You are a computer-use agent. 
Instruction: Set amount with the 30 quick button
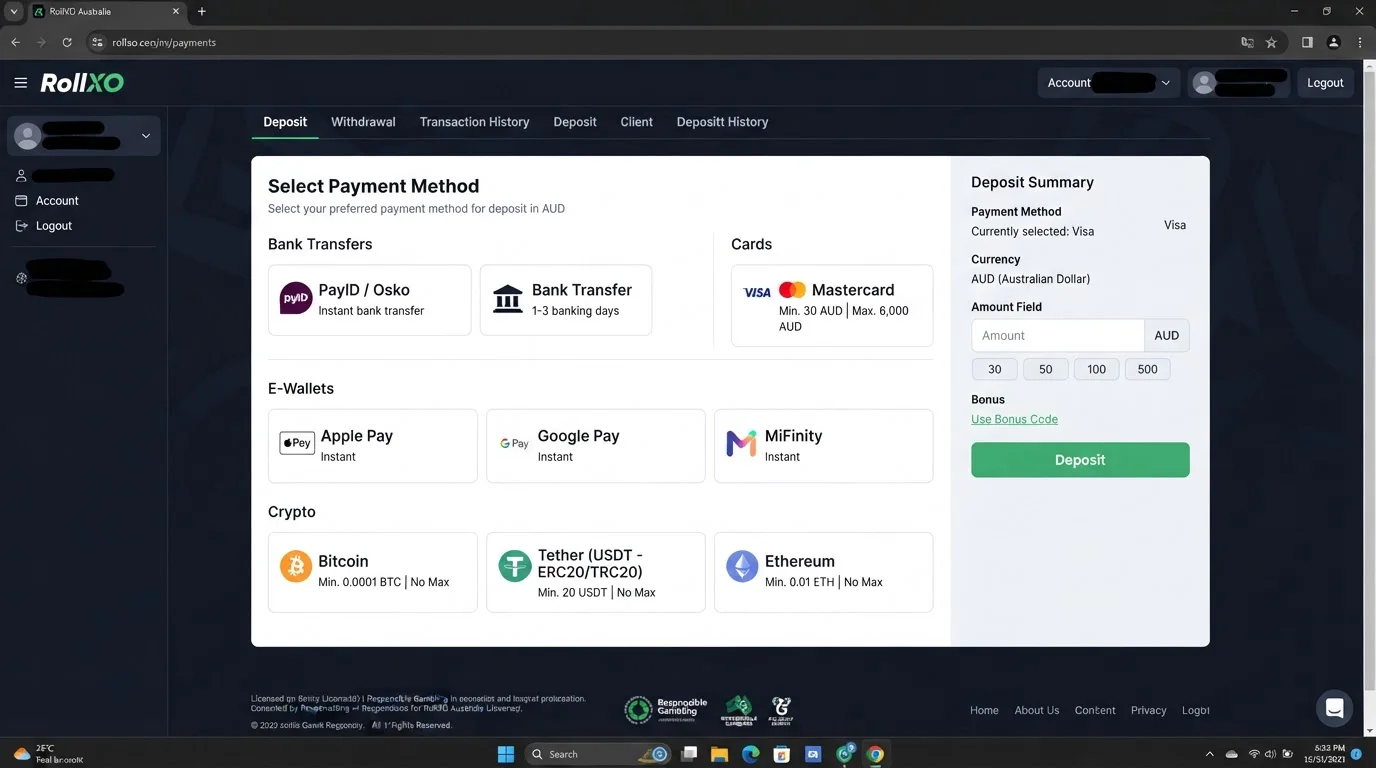click(994, 369)
